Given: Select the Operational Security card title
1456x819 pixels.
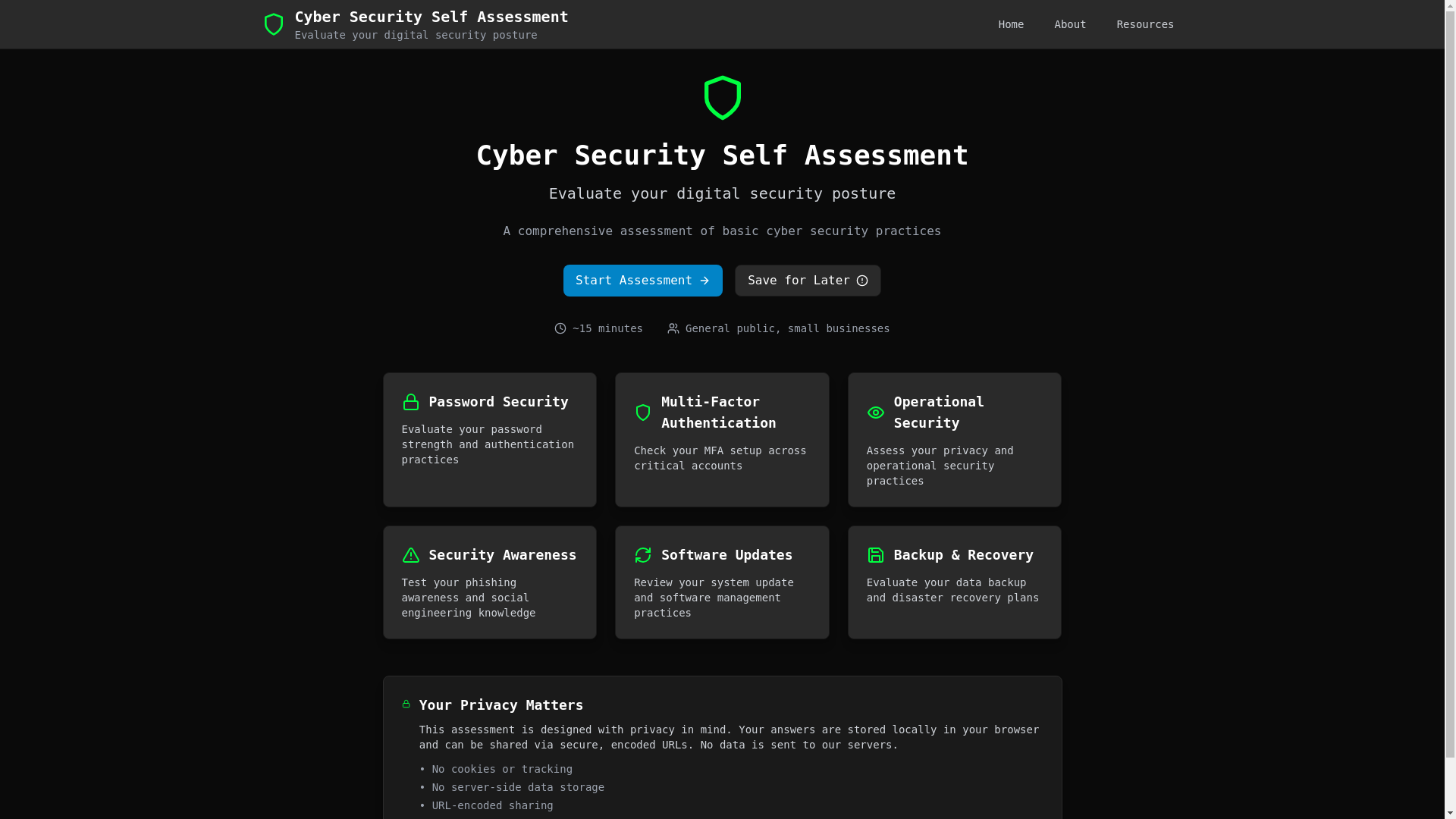Looking at the screenshot, I should pos(939,413).
